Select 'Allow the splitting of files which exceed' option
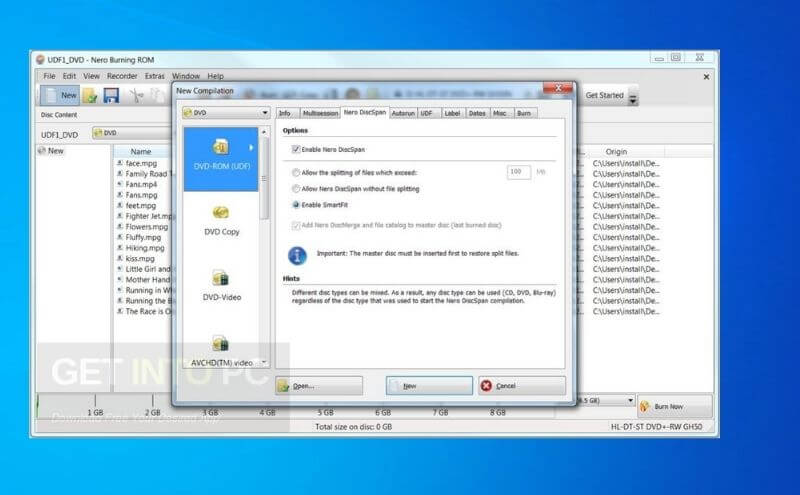800x495 pixels. 295,172
